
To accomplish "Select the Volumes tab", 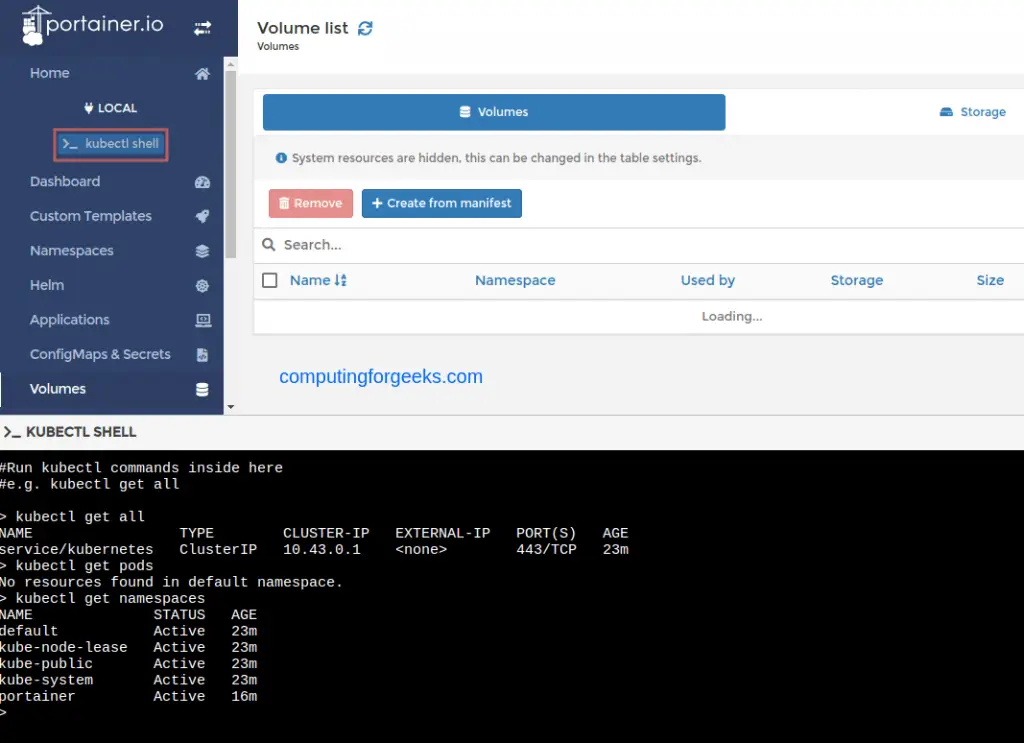I will click(x=494, y=112).
